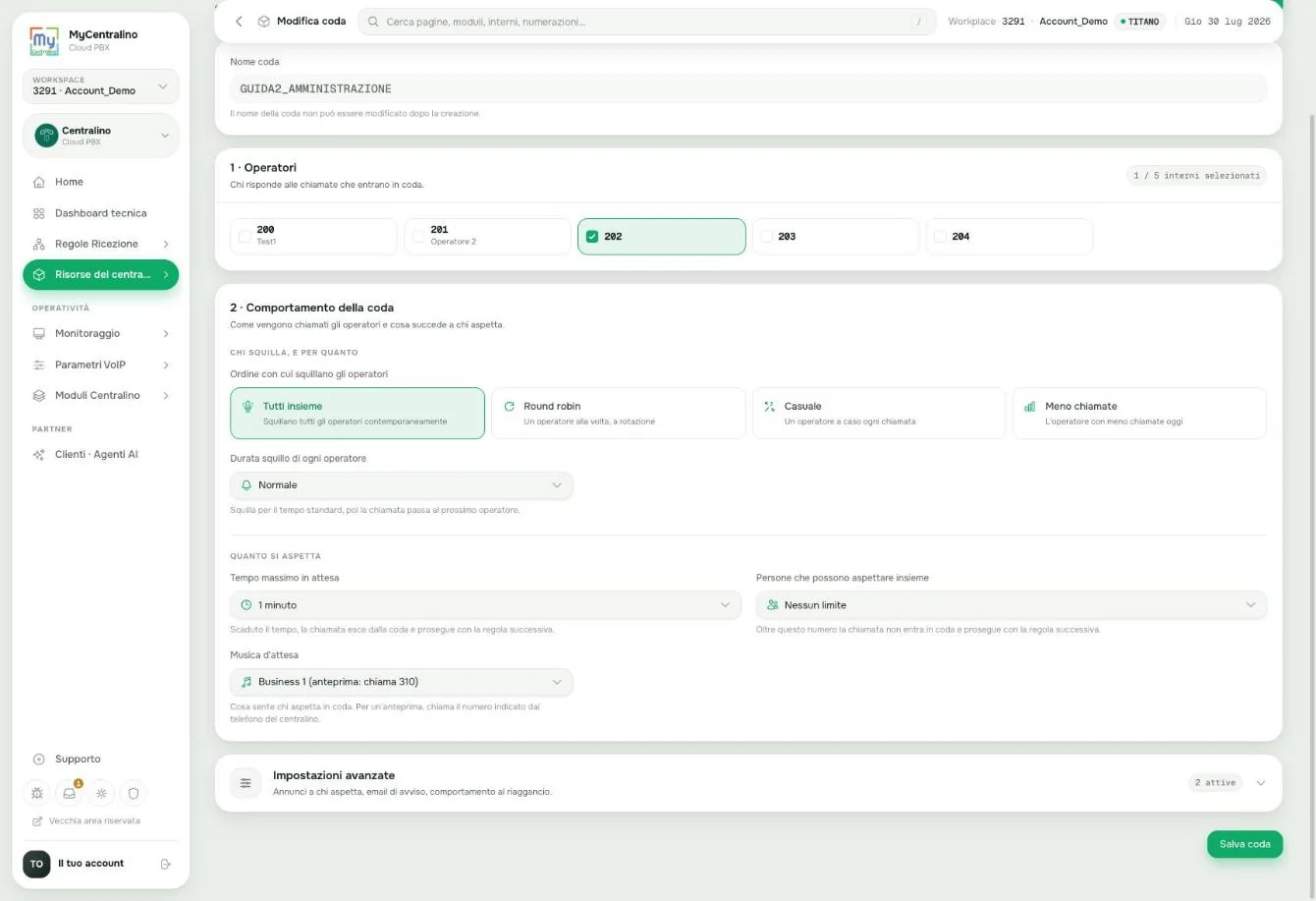Click the Supporto plus-circle icon
This screenshot has width=1316, height=901.
(39, 760)
